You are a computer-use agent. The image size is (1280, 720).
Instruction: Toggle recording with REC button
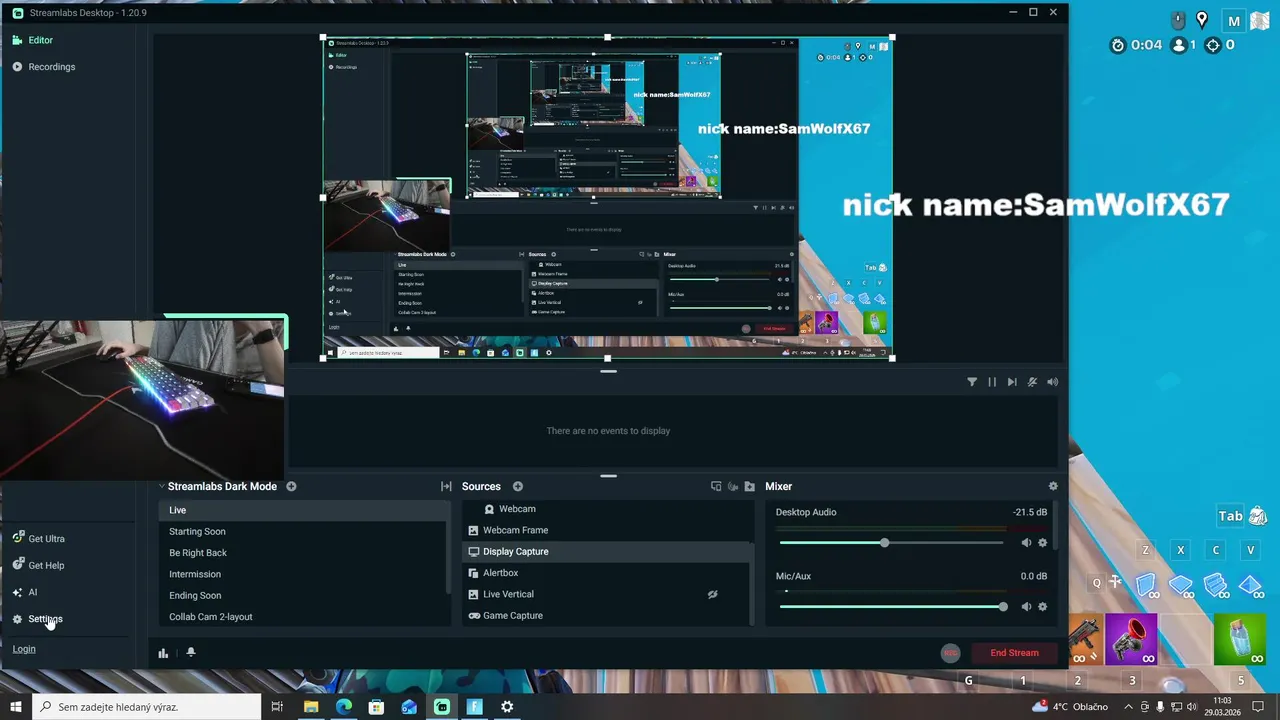[x=951, y=653]
